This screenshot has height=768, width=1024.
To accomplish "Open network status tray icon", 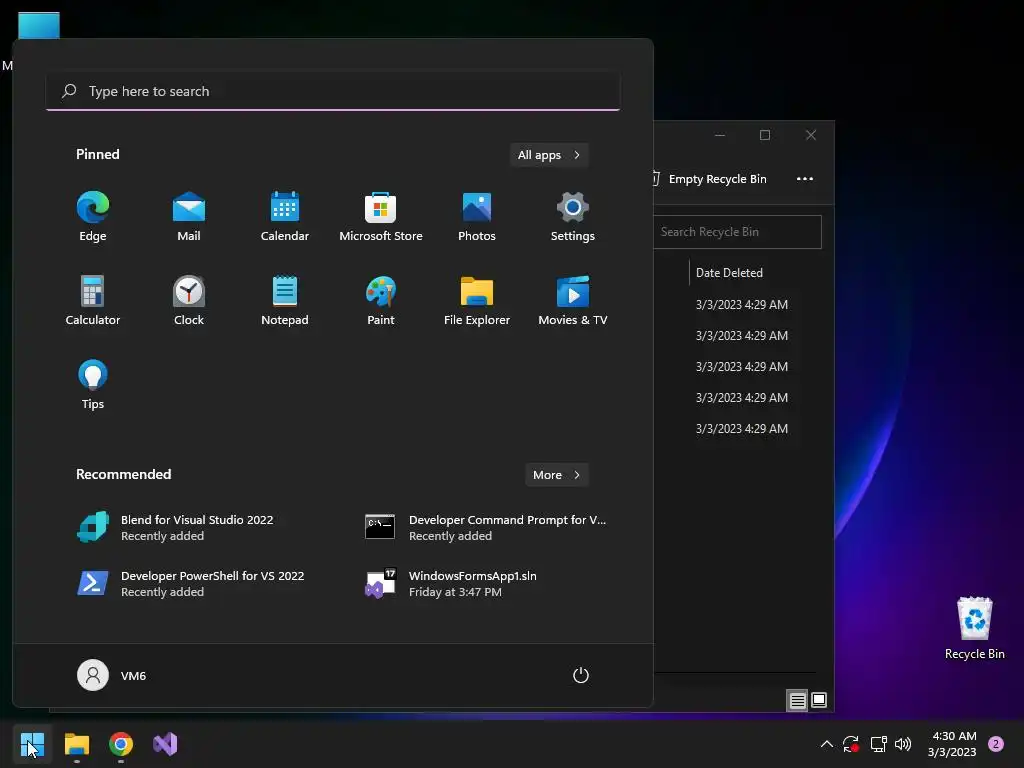I will click(x=878, y=744).
